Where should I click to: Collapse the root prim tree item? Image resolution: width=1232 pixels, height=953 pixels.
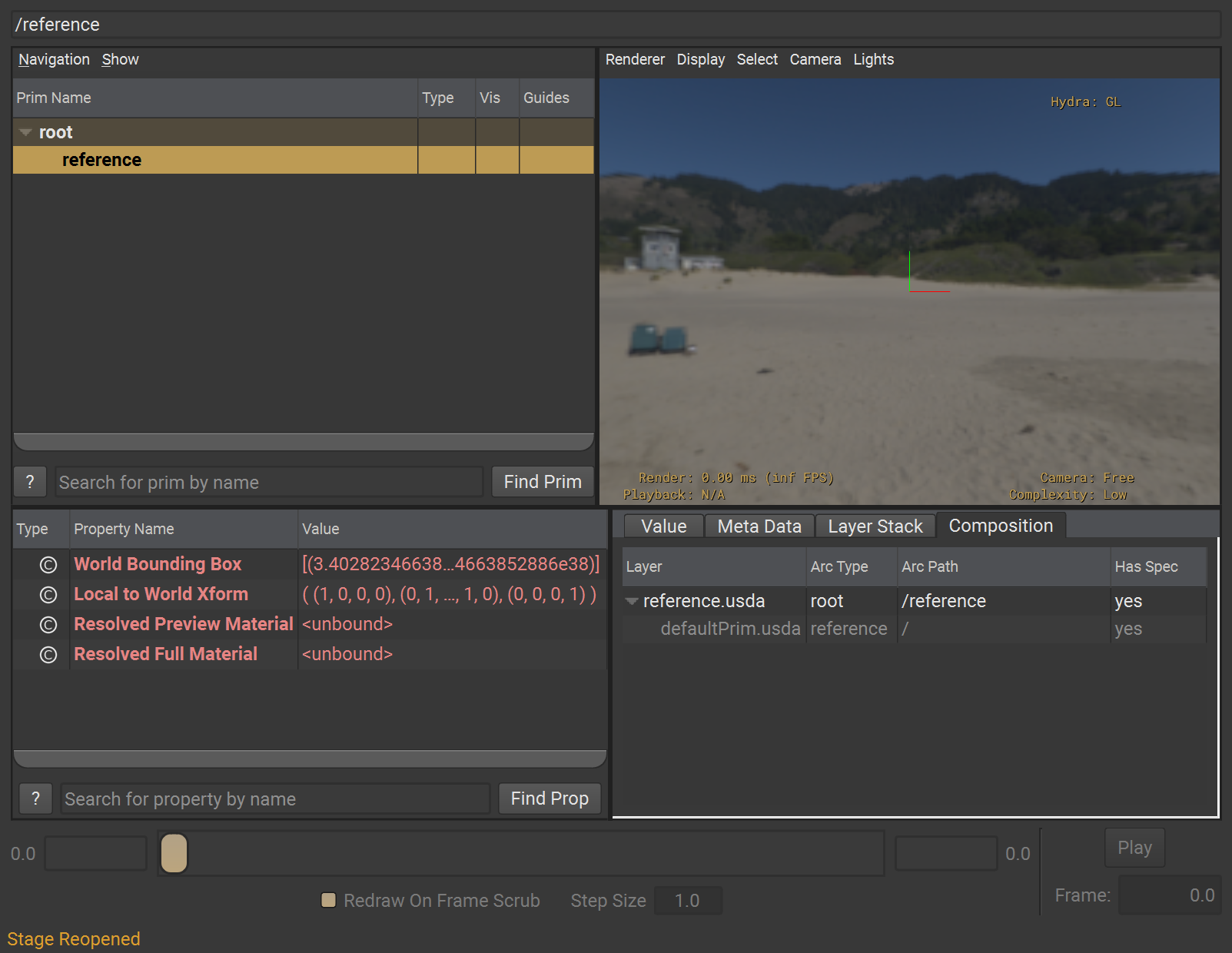(x=25, y=133)
